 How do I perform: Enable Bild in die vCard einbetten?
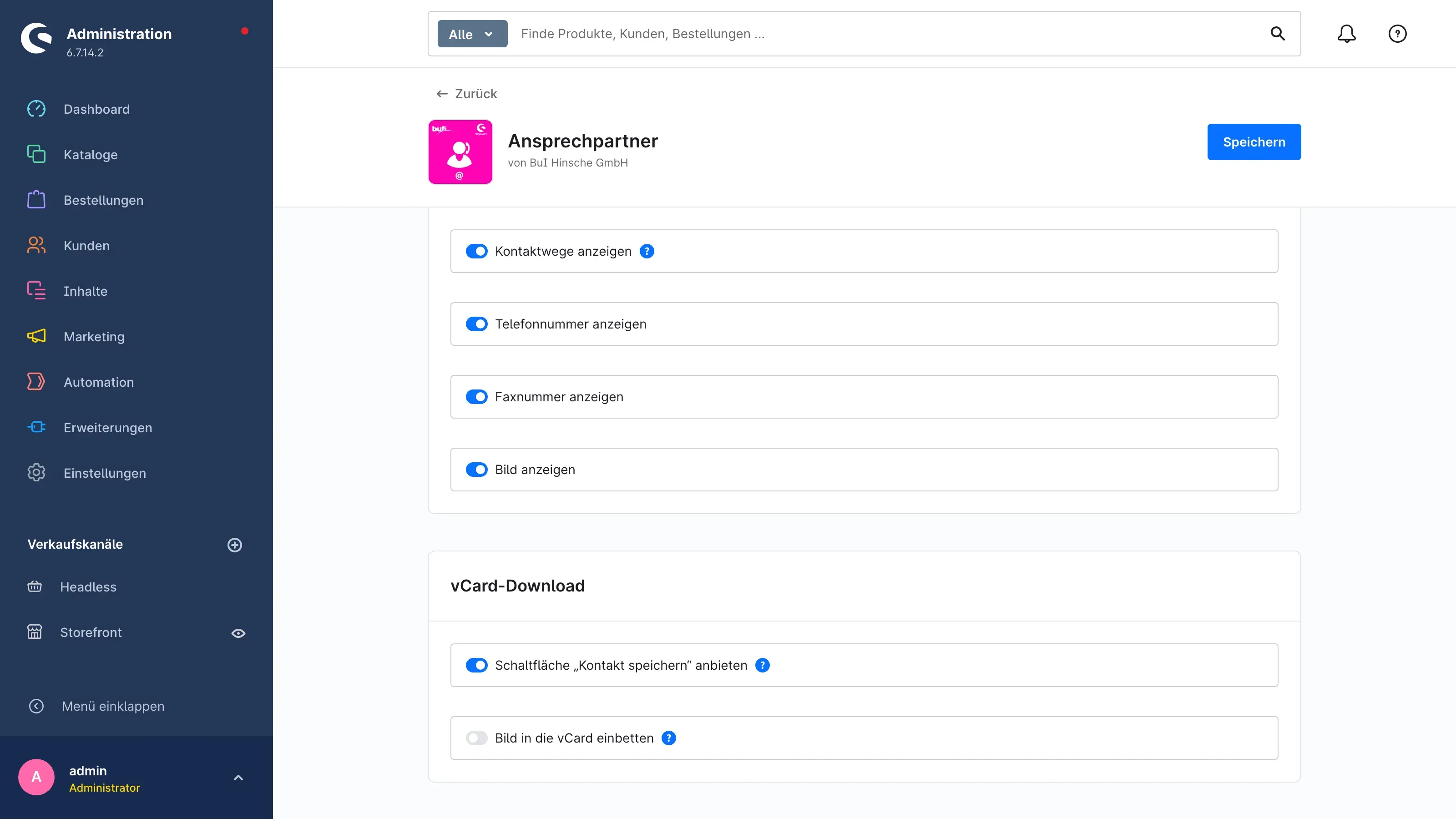pos(476,738)
